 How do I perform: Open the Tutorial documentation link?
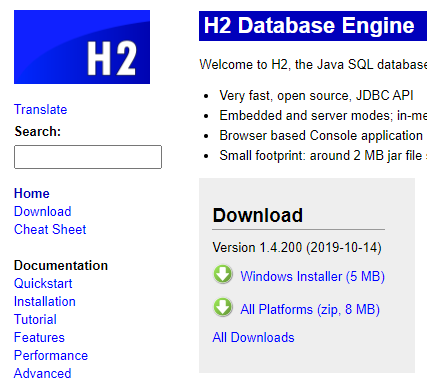pos(35,319)
